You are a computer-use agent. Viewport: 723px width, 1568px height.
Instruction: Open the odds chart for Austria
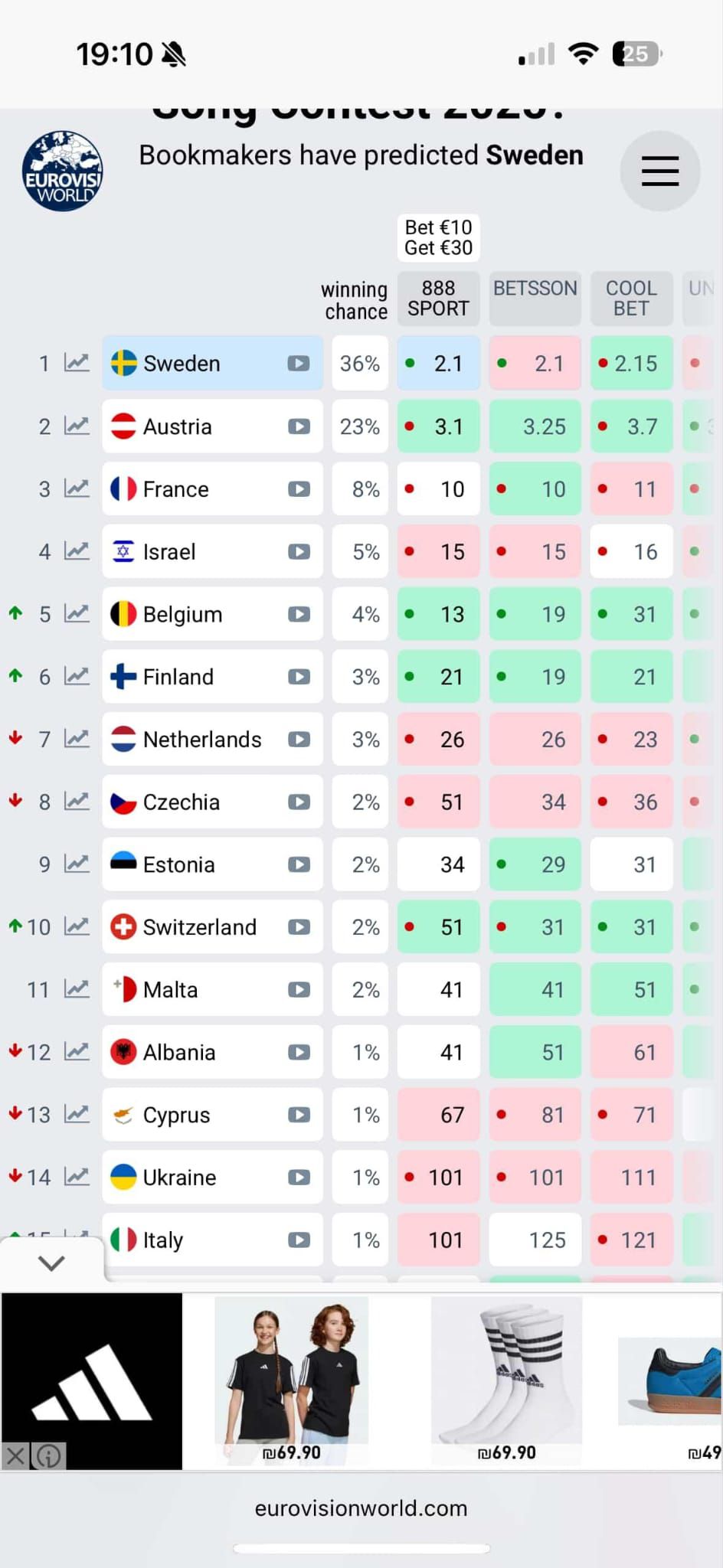point(77,426)
